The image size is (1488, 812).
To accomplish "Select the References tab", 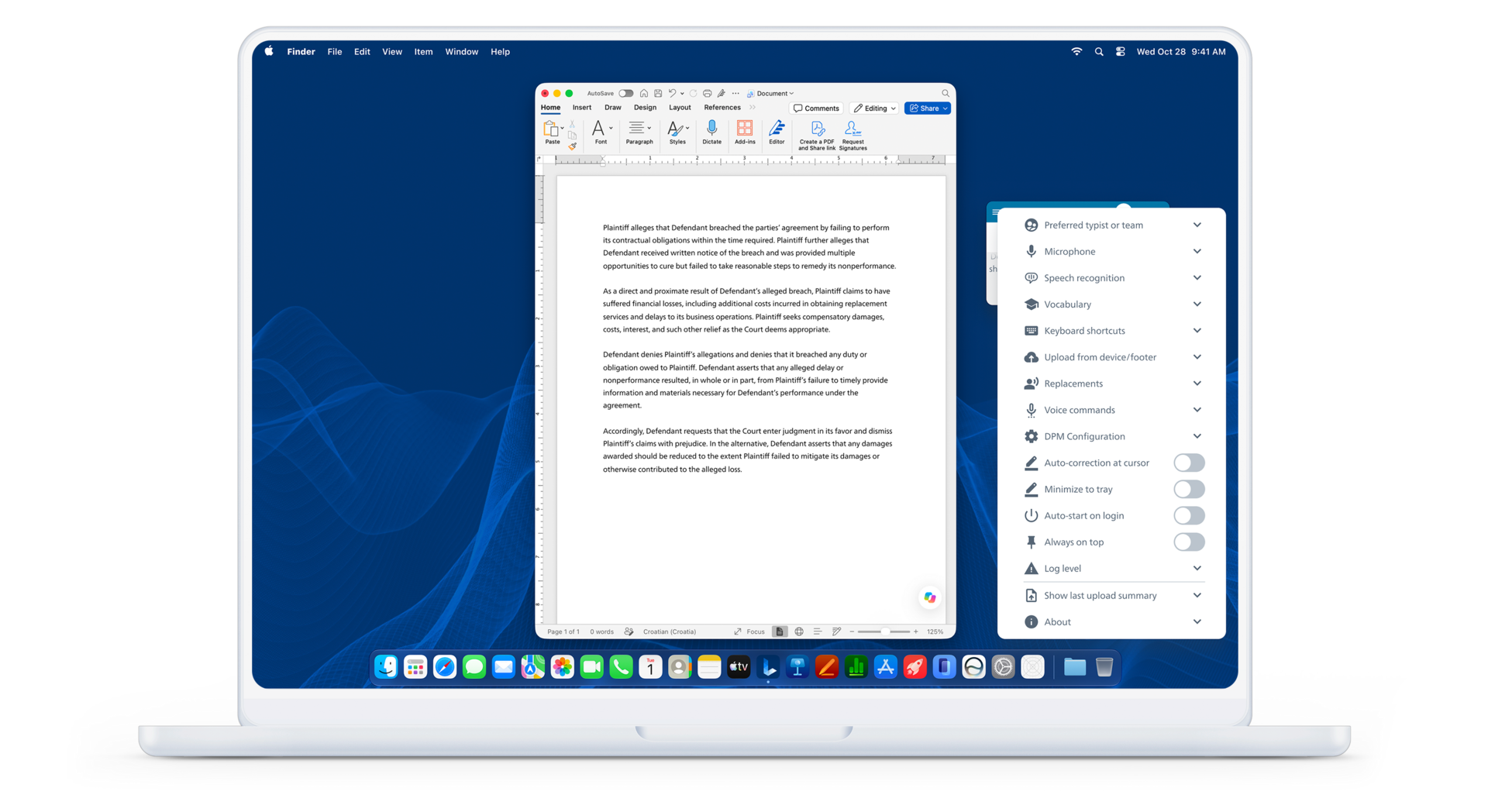I will (x=722, y=108).
